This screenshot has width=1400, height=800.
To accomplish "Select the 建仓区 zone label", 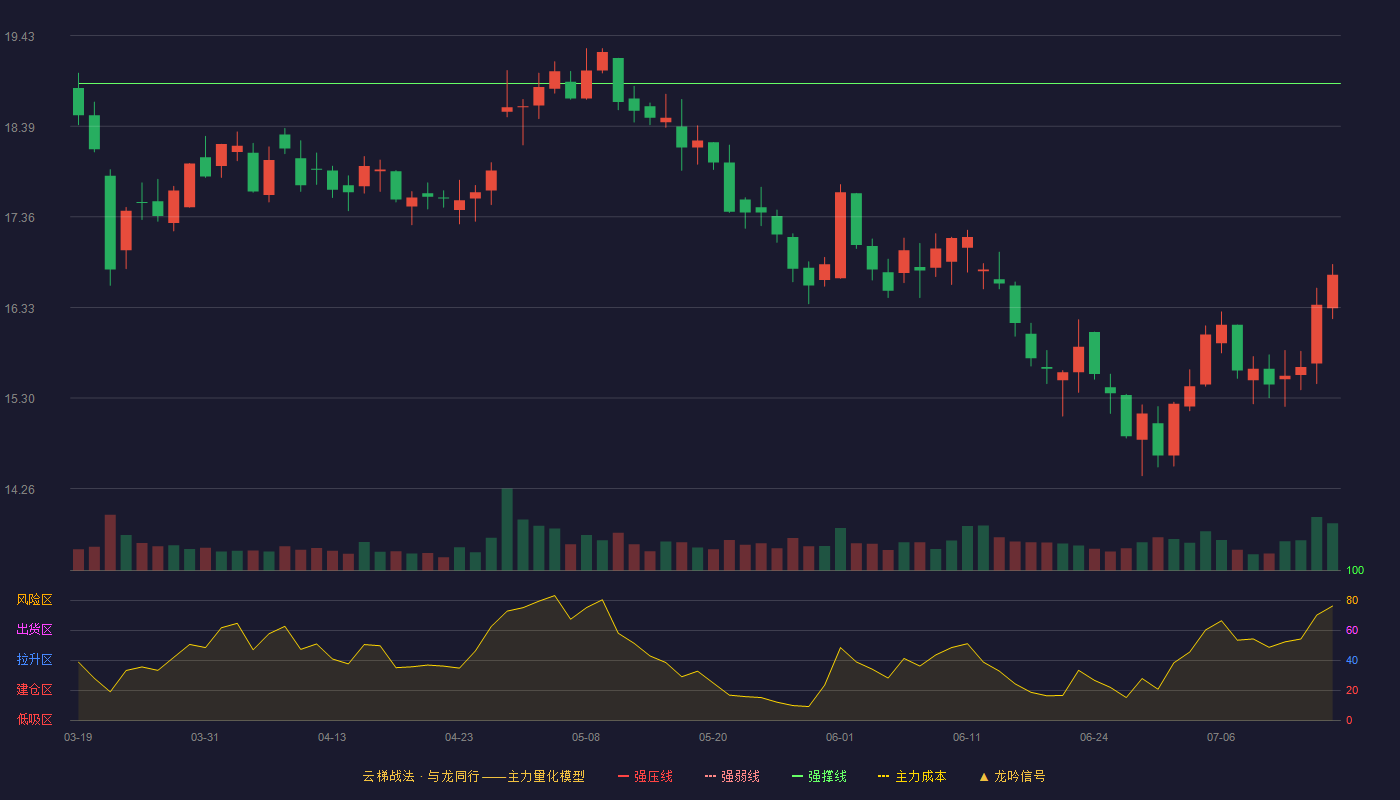I will (34, 690).
